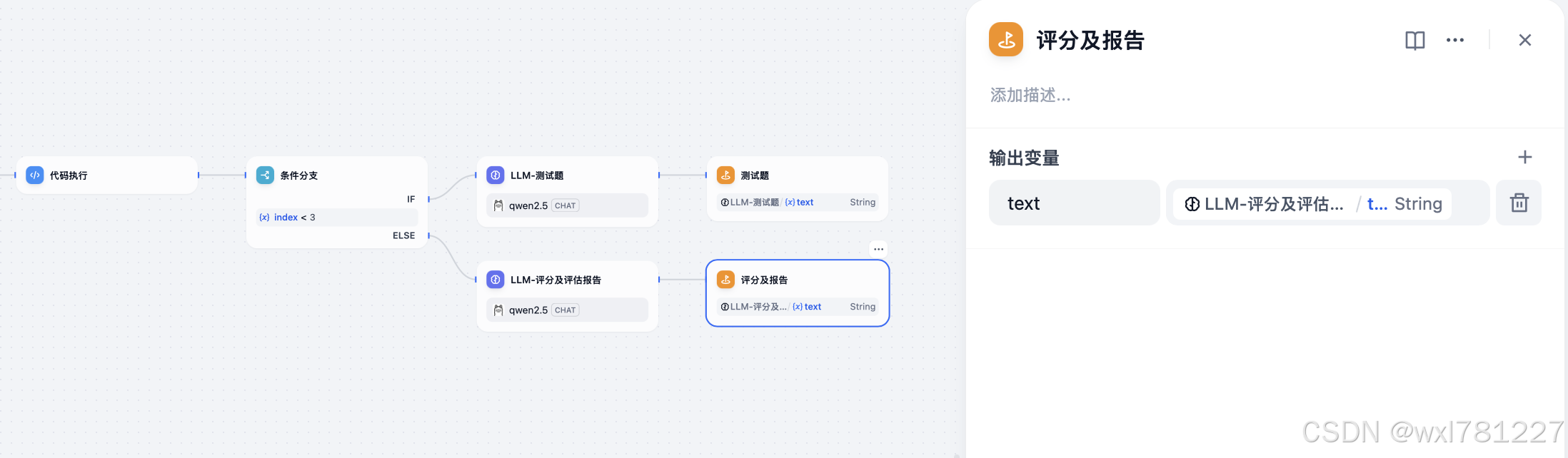Open the LLM-评分及评估 variable selector

tap(1327, 203)
